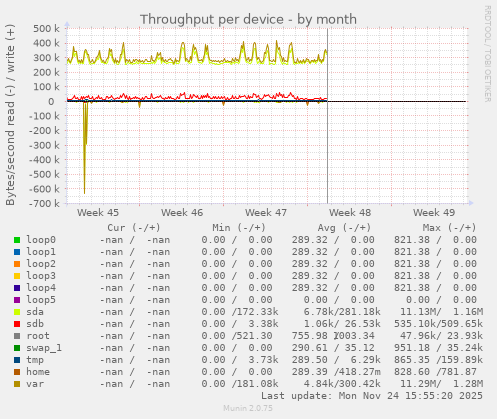
Task: Click the Munin 2.0.75 version text
Action: [248, 408]
